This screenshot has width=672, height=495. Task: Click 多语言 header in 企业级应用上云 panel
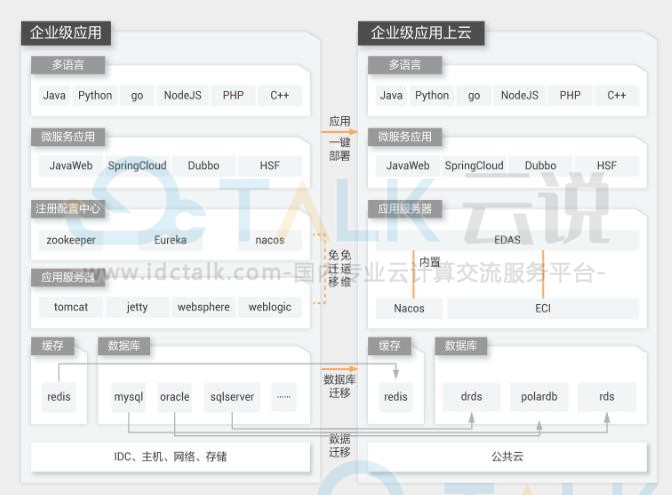pos(405,65)
